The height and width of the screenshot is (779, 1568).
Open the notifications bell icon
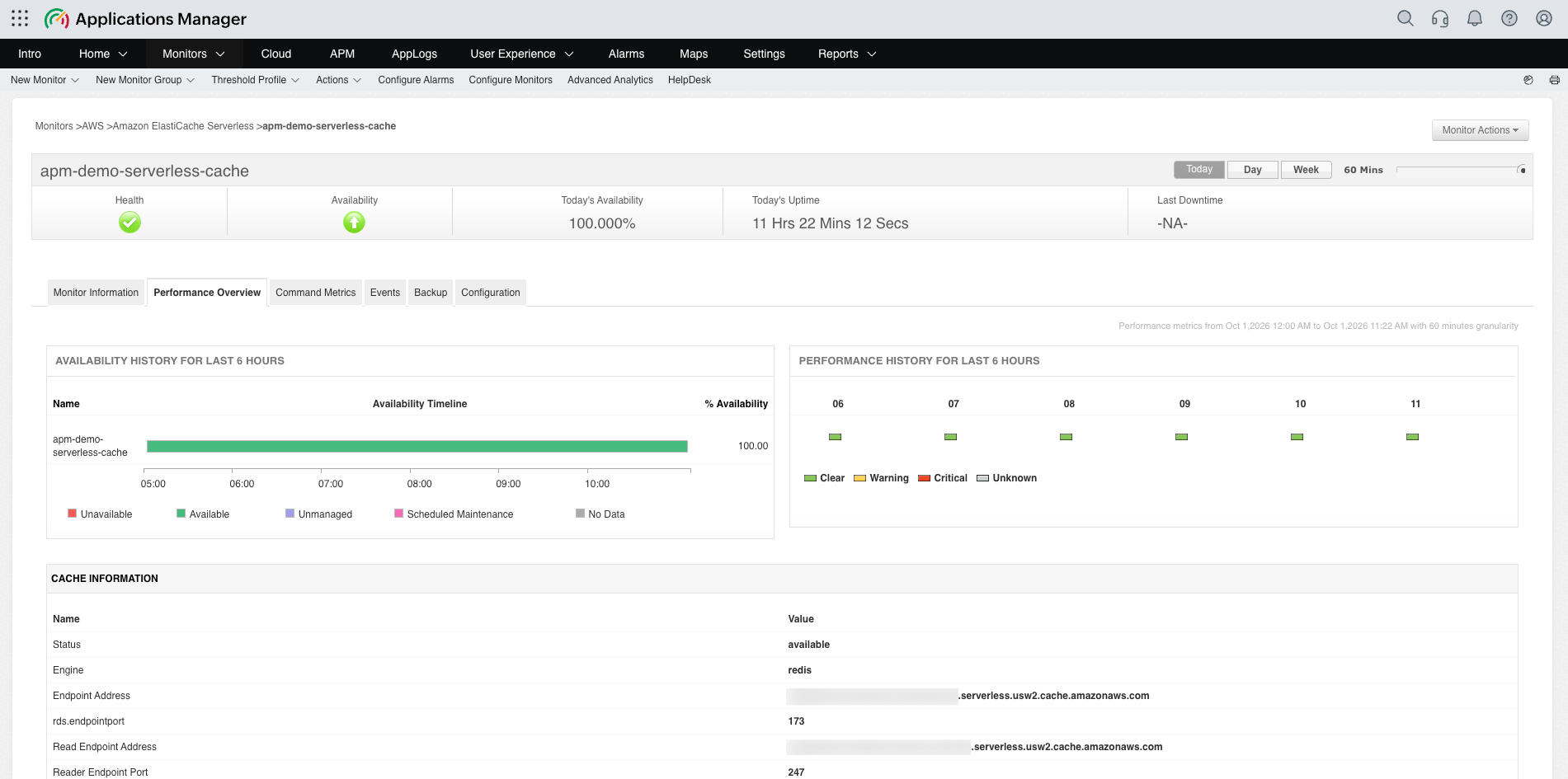(1475, 18)
